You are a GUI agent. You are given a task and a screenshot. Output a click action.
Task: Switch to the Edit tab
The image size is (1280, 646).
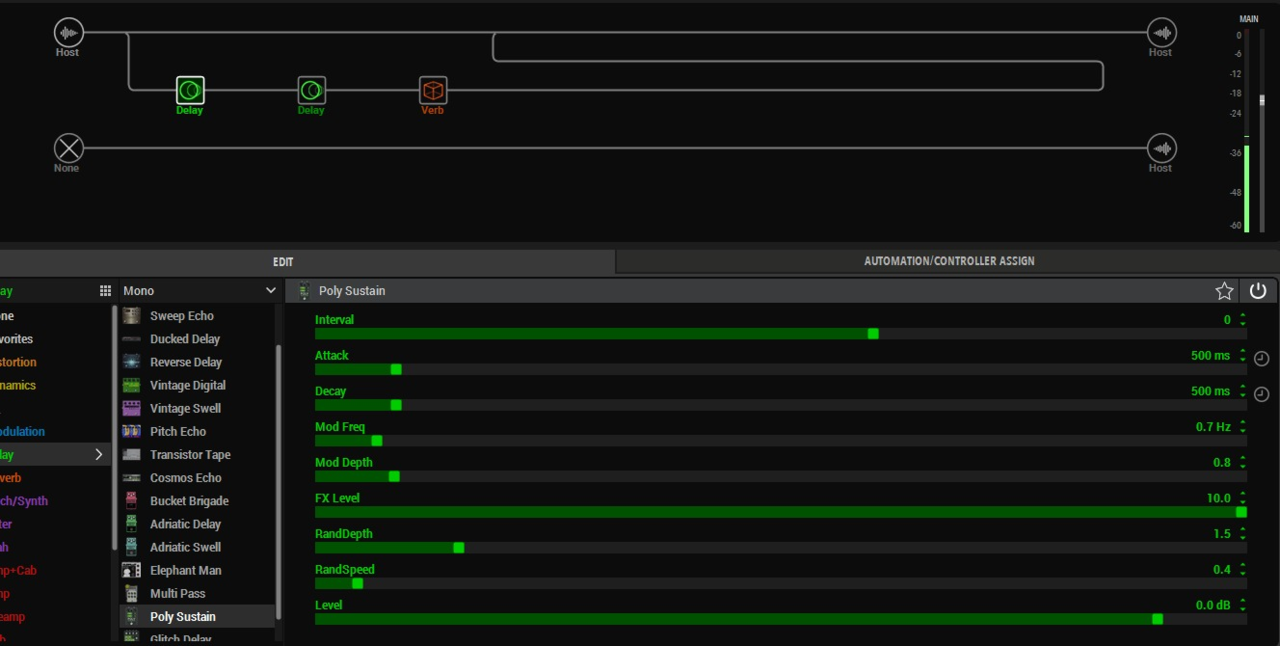(x=283, y=262)
